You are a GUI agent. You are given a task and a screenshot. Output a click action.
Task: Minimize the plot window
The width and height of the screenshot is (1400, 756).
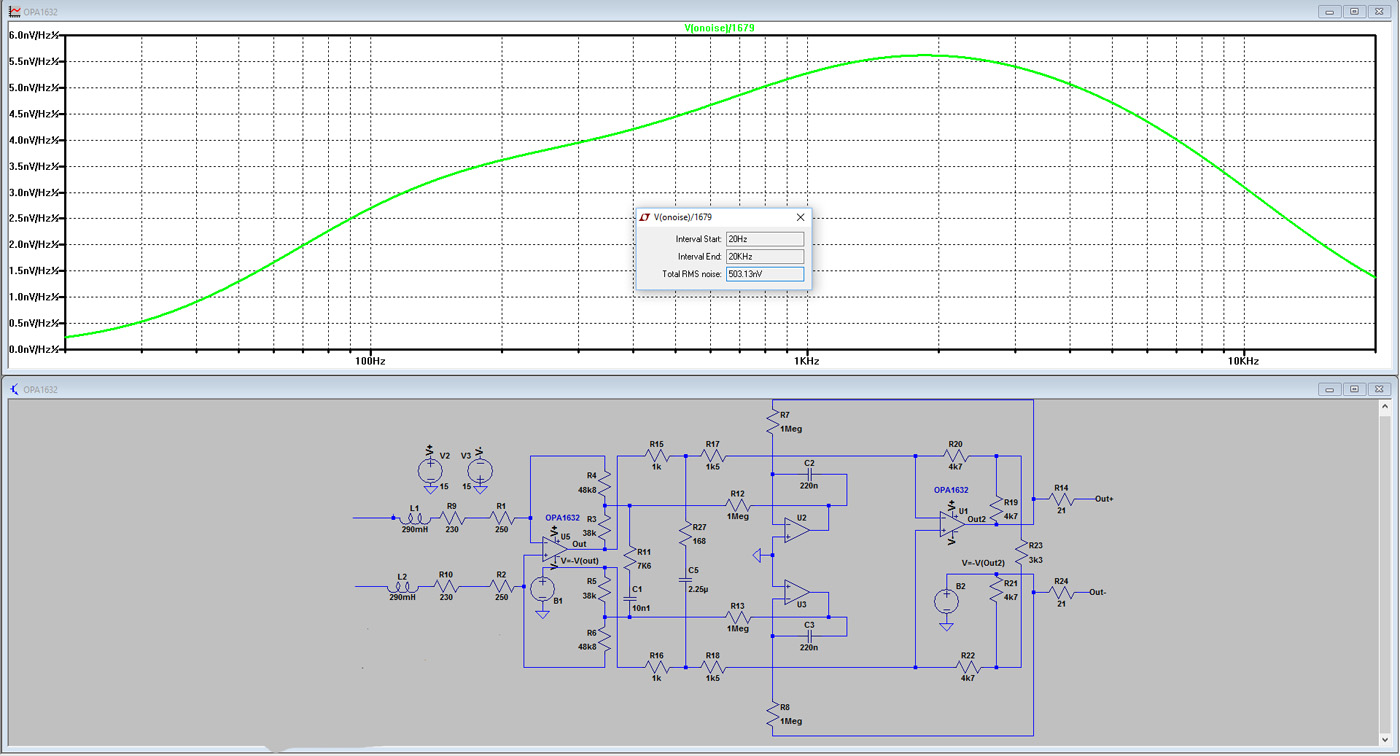tap(1329, 11)
